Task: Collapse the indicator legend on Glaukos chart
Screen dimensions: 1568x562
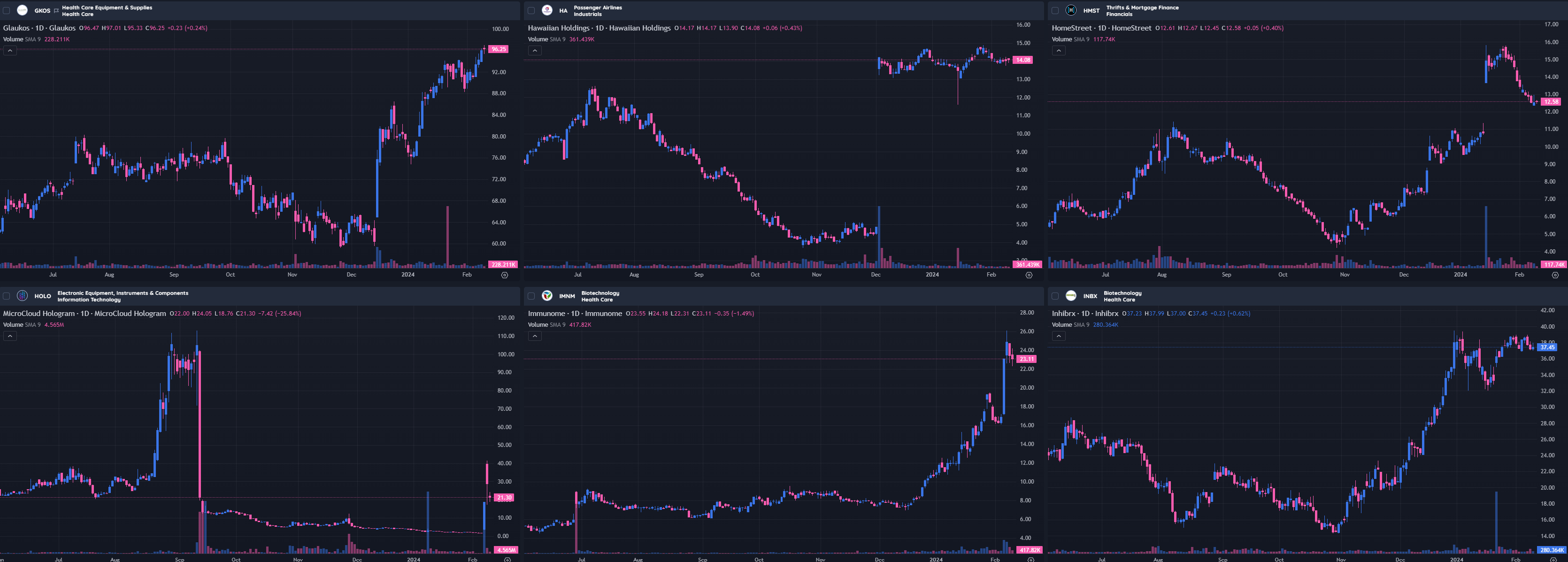Action: (10, 51)
